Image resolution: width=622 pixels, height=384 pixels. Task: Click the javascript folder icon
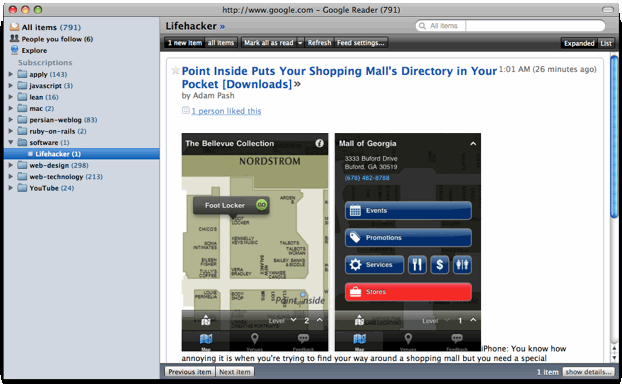pyautogui.click(x=22, y=86)
